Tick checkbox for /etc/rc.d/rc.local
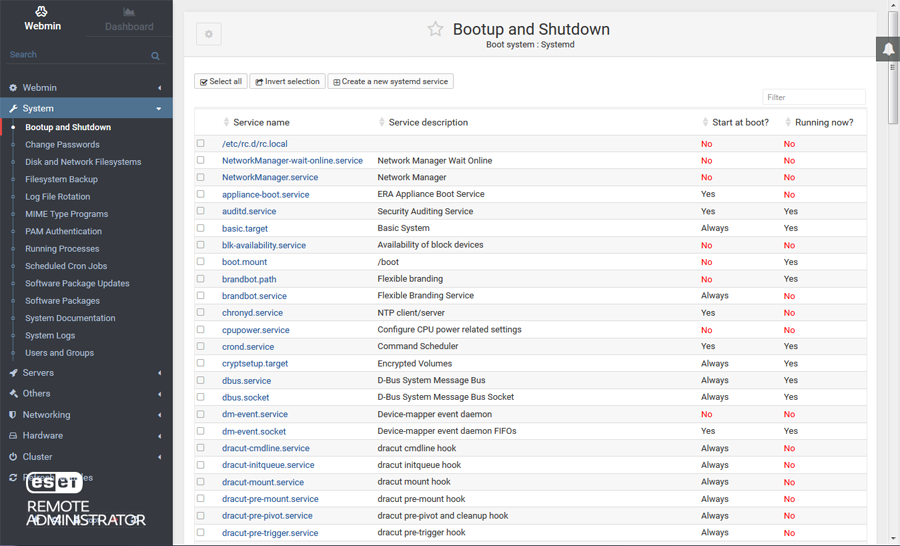 pyautogui.click(x=200, y=143)
